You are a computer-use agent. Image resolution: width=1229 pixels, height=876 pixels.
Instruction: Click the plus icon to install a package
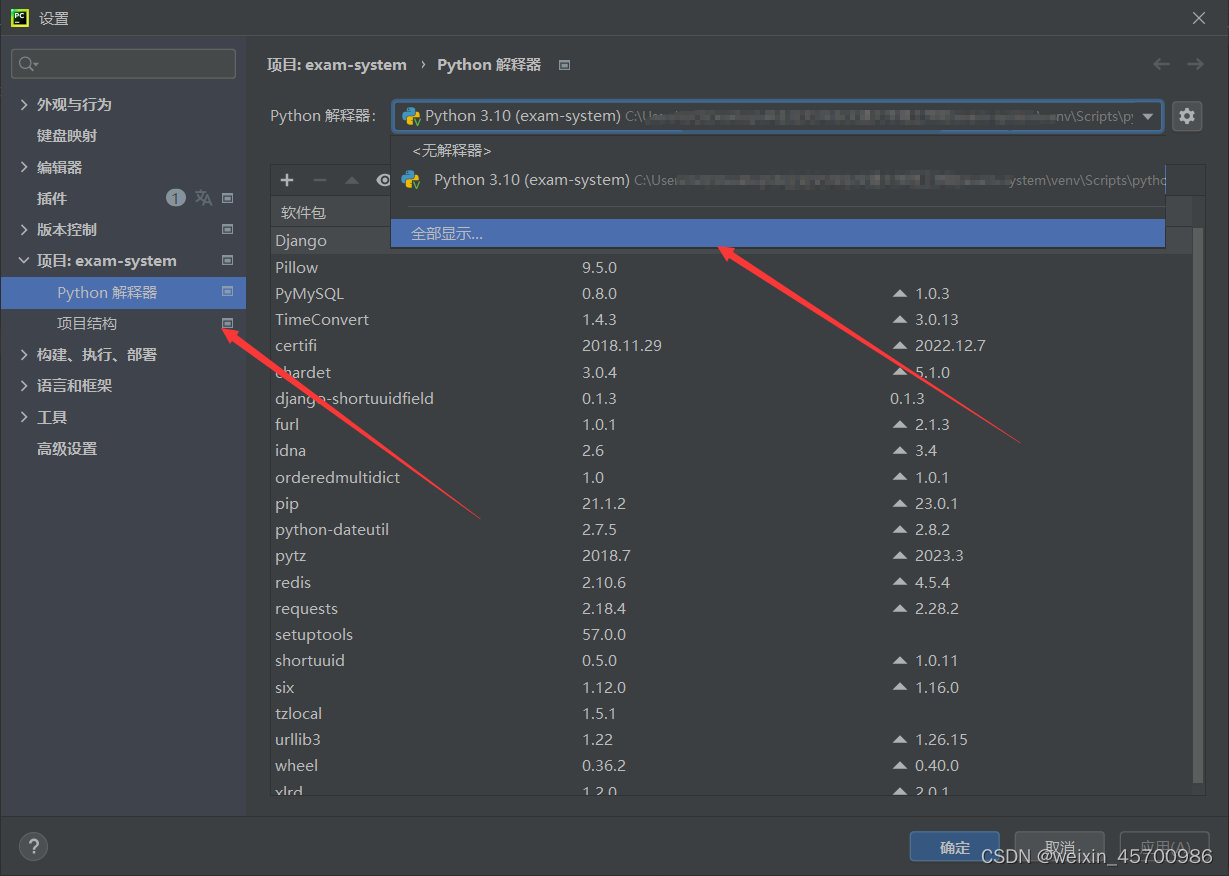coord(287,180)
